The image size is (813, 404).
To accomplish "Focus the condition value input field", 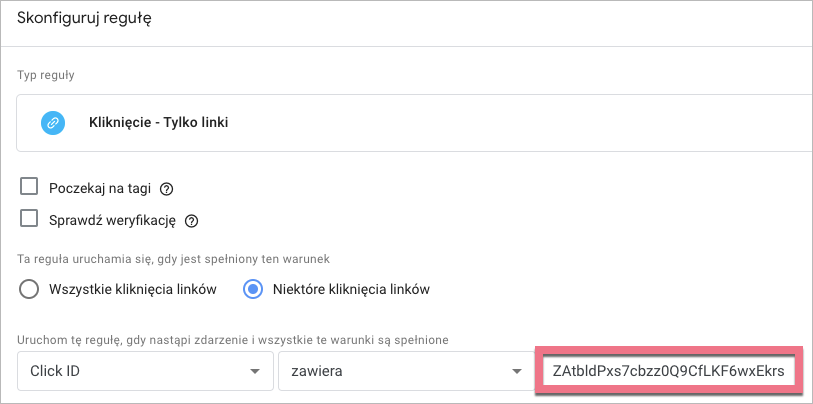I will pos(668,371).
